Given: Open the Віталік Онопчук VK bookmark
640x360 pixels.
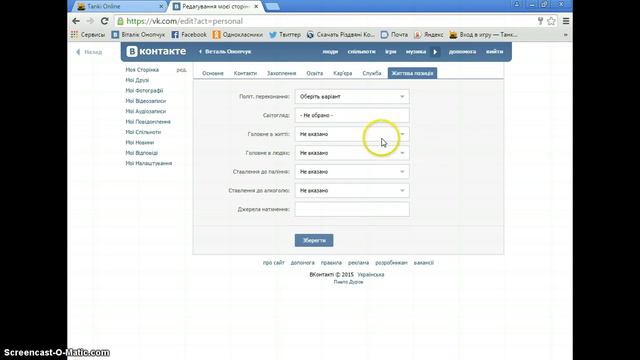Looking at the screenshot, I should (138, 35).
